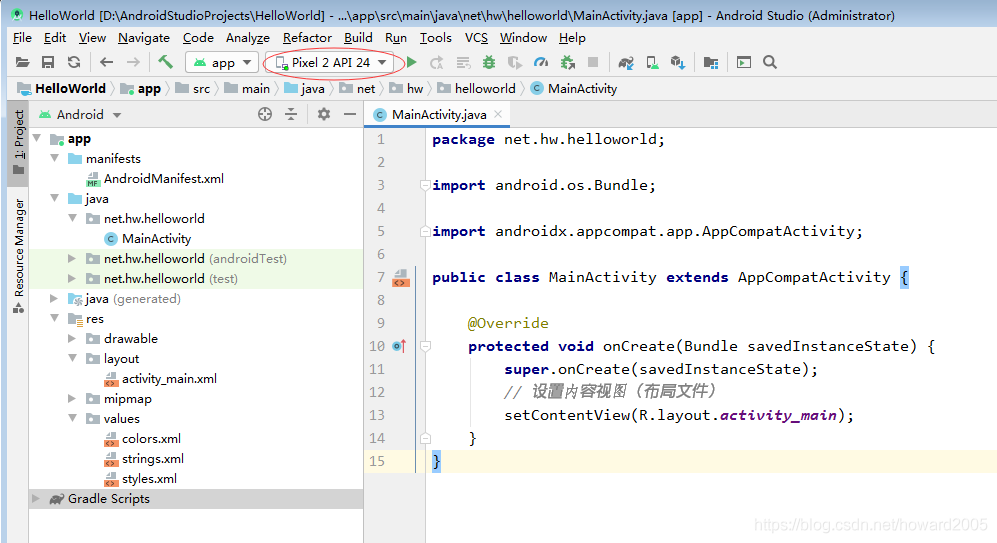Click Attach Debugger to Android Process icon
Viewport: 997px width, 543px height.
point(567,62)
